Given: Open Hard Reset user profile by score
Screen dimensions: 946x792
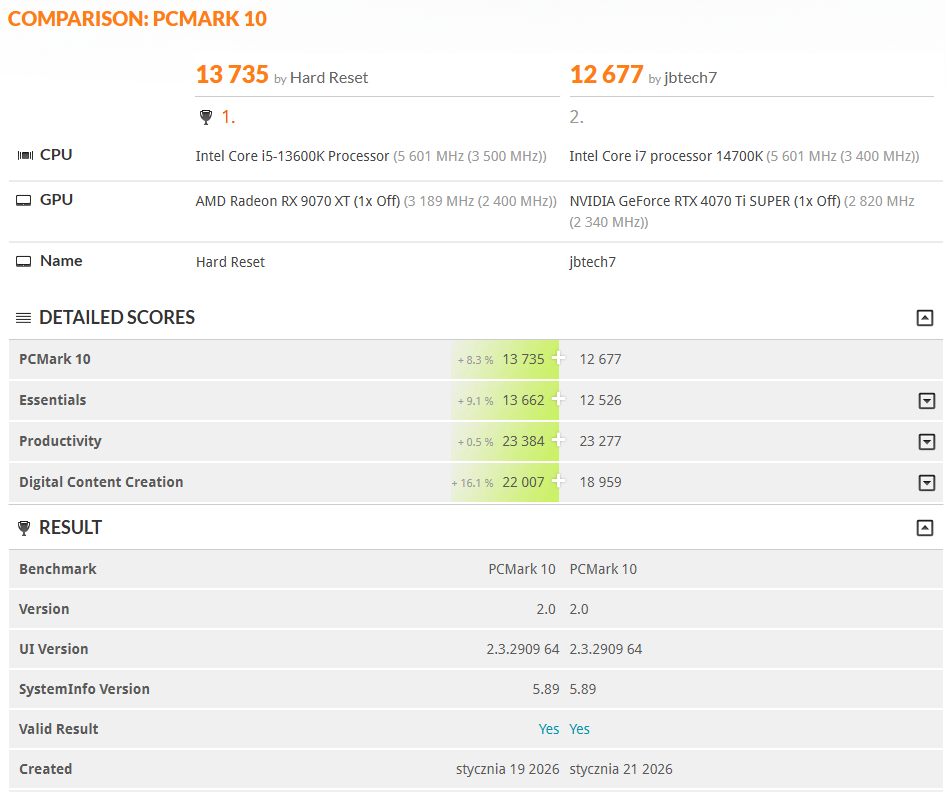Looking at the screenshot, I should click(329, 78).
